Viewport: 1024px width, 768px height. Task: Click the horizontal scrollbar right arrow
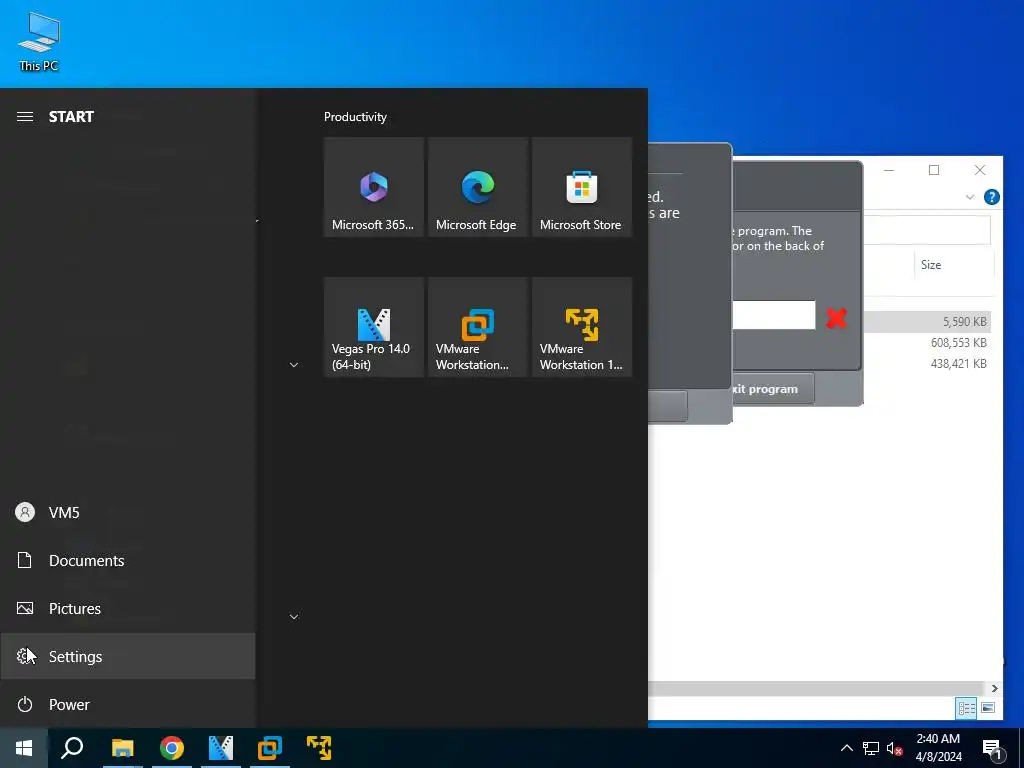(995, 688)
